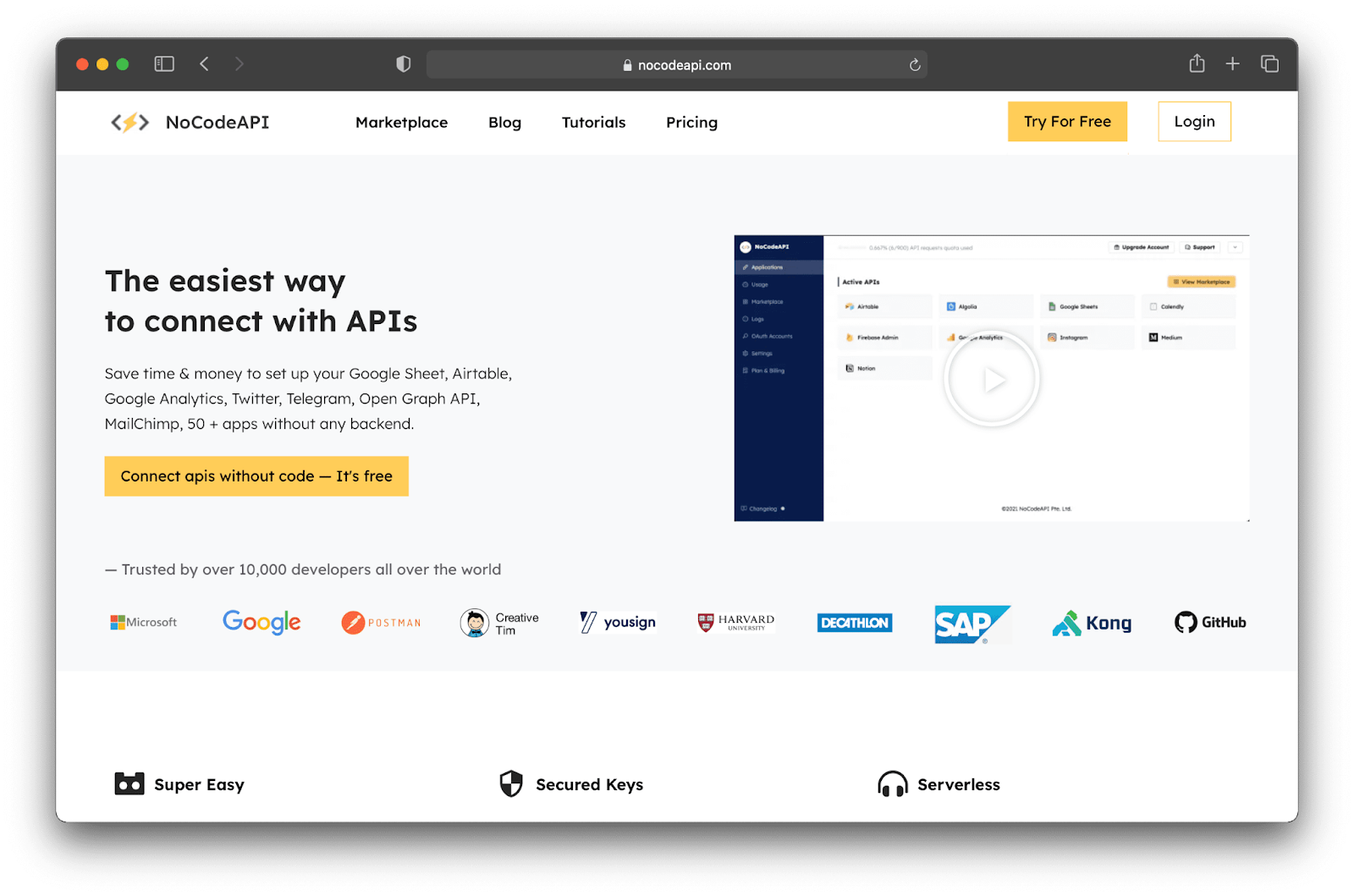Click the Secured Keys shield icon
1354x896 pixels.
tap(511, 784)
